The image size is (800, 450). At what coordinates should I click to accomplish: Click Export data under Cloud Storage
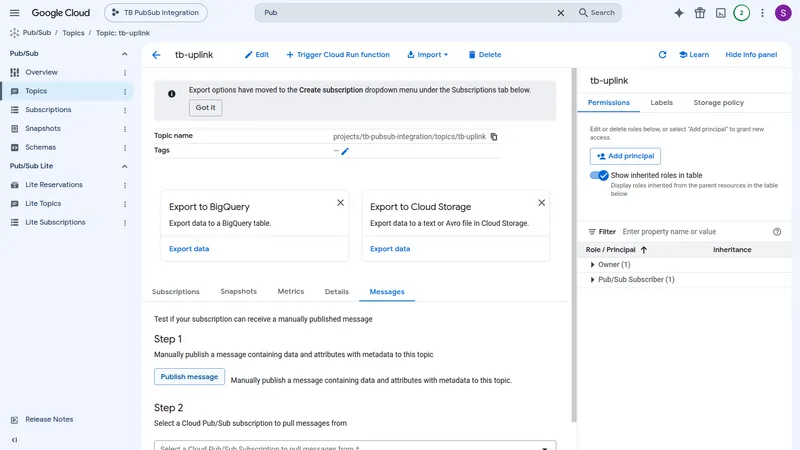point(390,249)
